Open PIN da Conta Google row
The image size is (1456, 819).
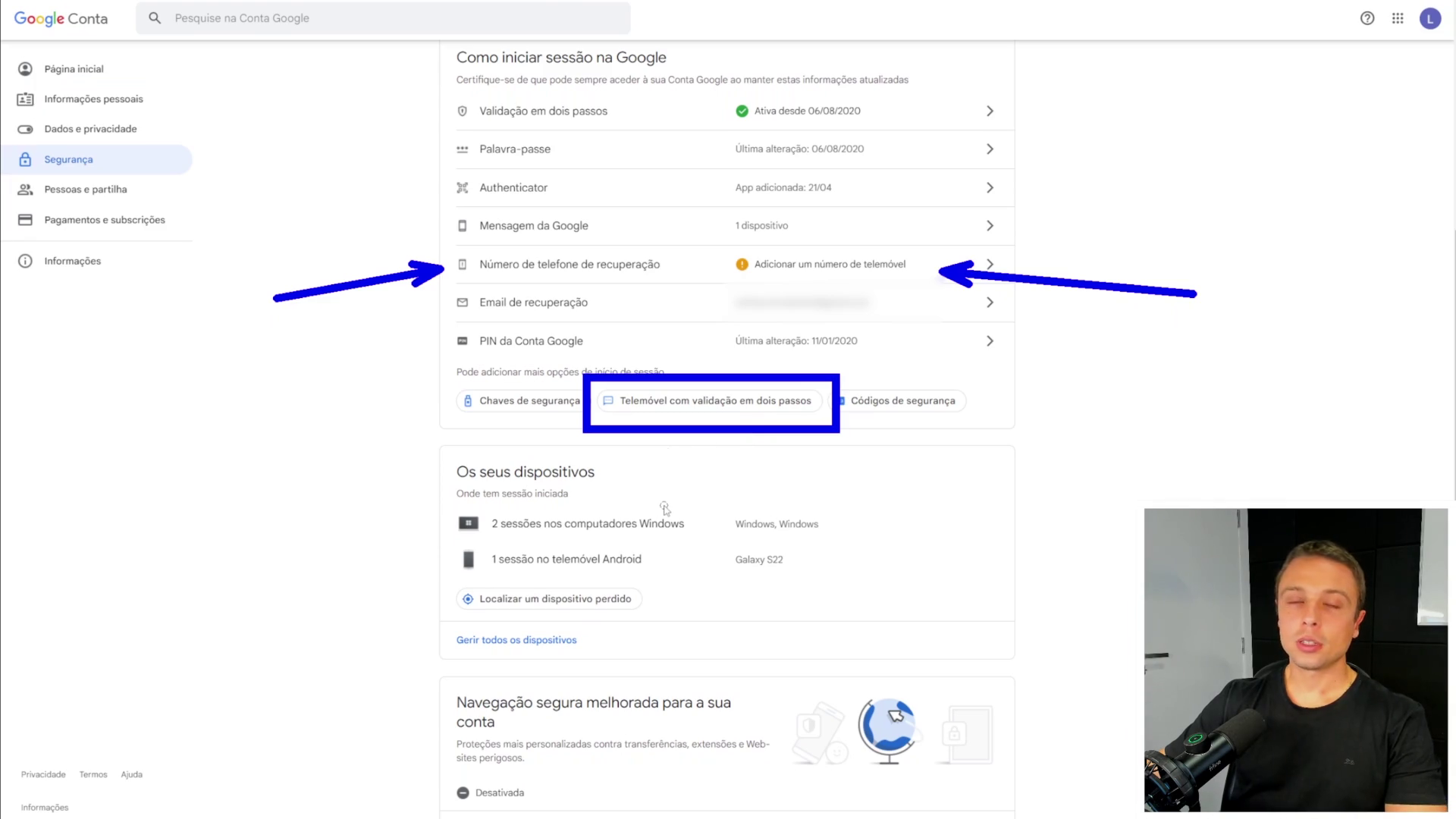coord(726,341)
